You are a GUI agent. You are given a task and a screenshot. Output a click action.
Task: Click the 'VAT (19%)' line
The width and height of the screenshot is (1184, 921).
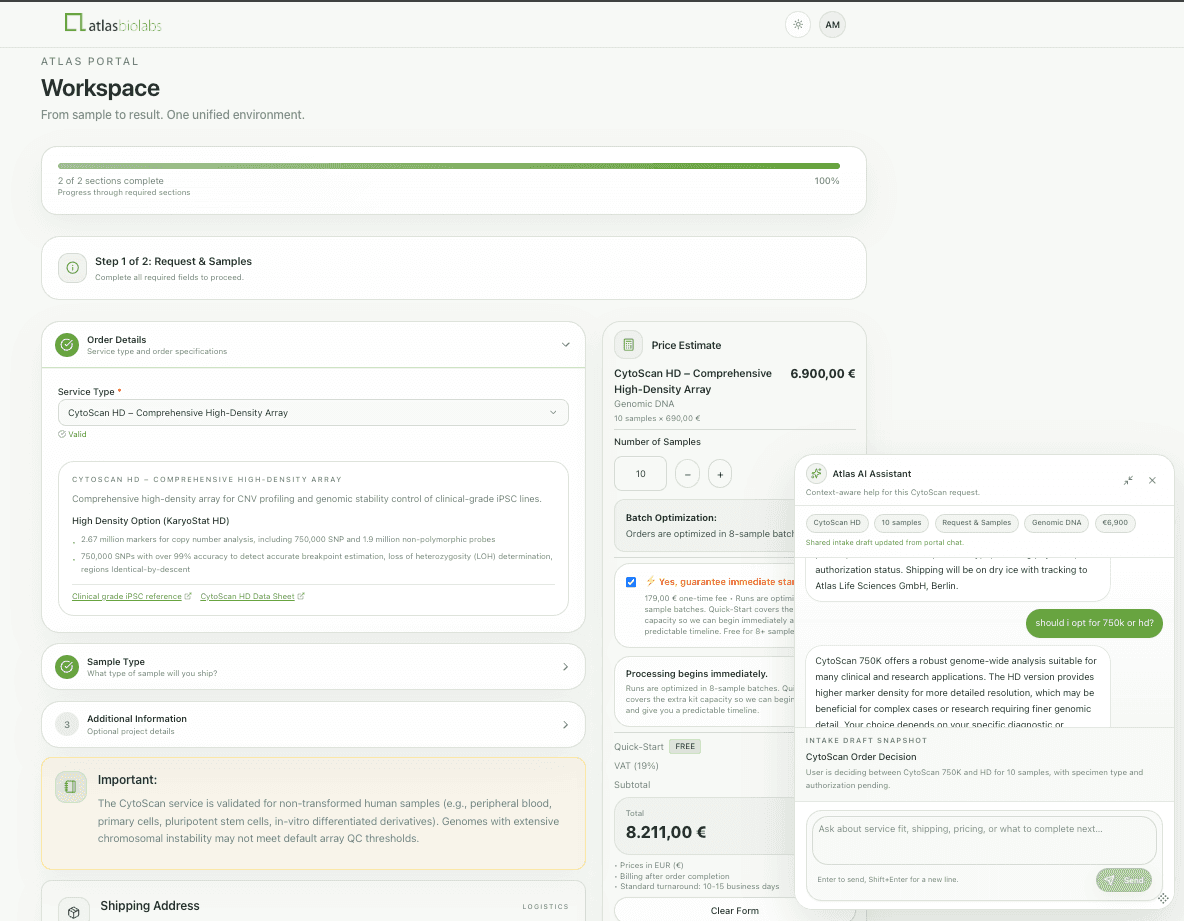(636, 765)
